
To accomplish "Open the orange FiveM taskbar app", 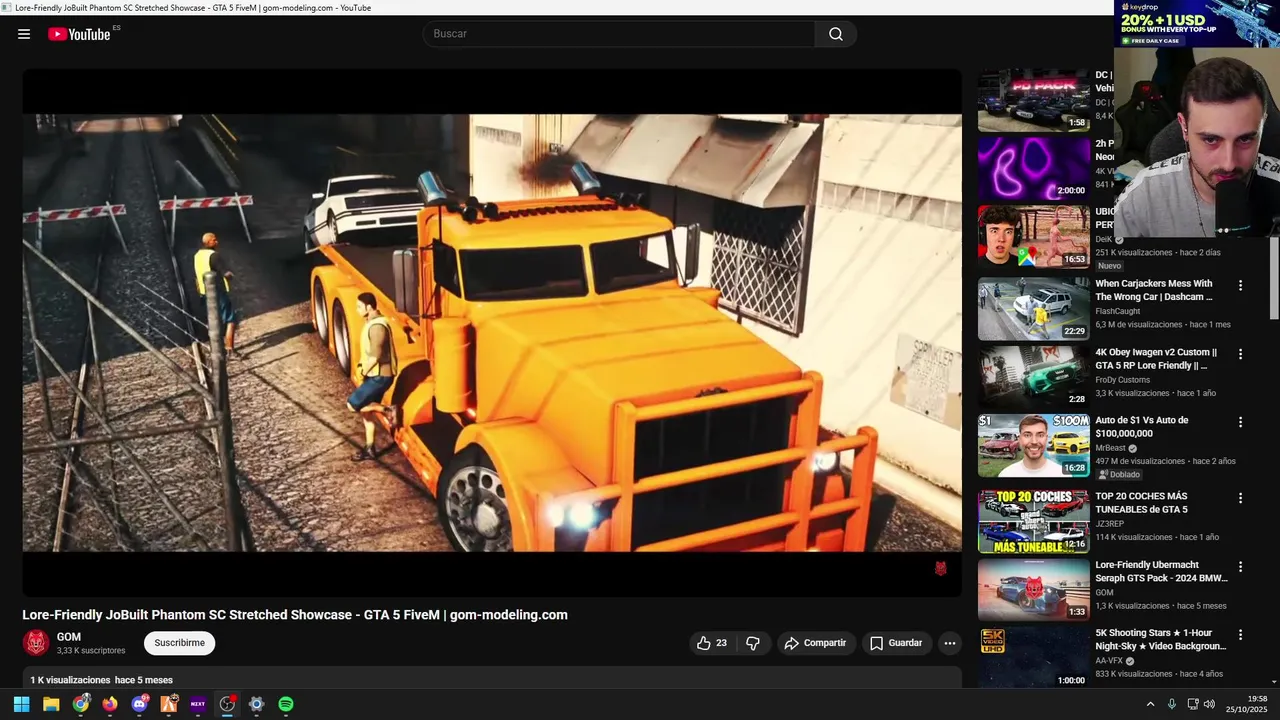I will click(x=168, y=704).
